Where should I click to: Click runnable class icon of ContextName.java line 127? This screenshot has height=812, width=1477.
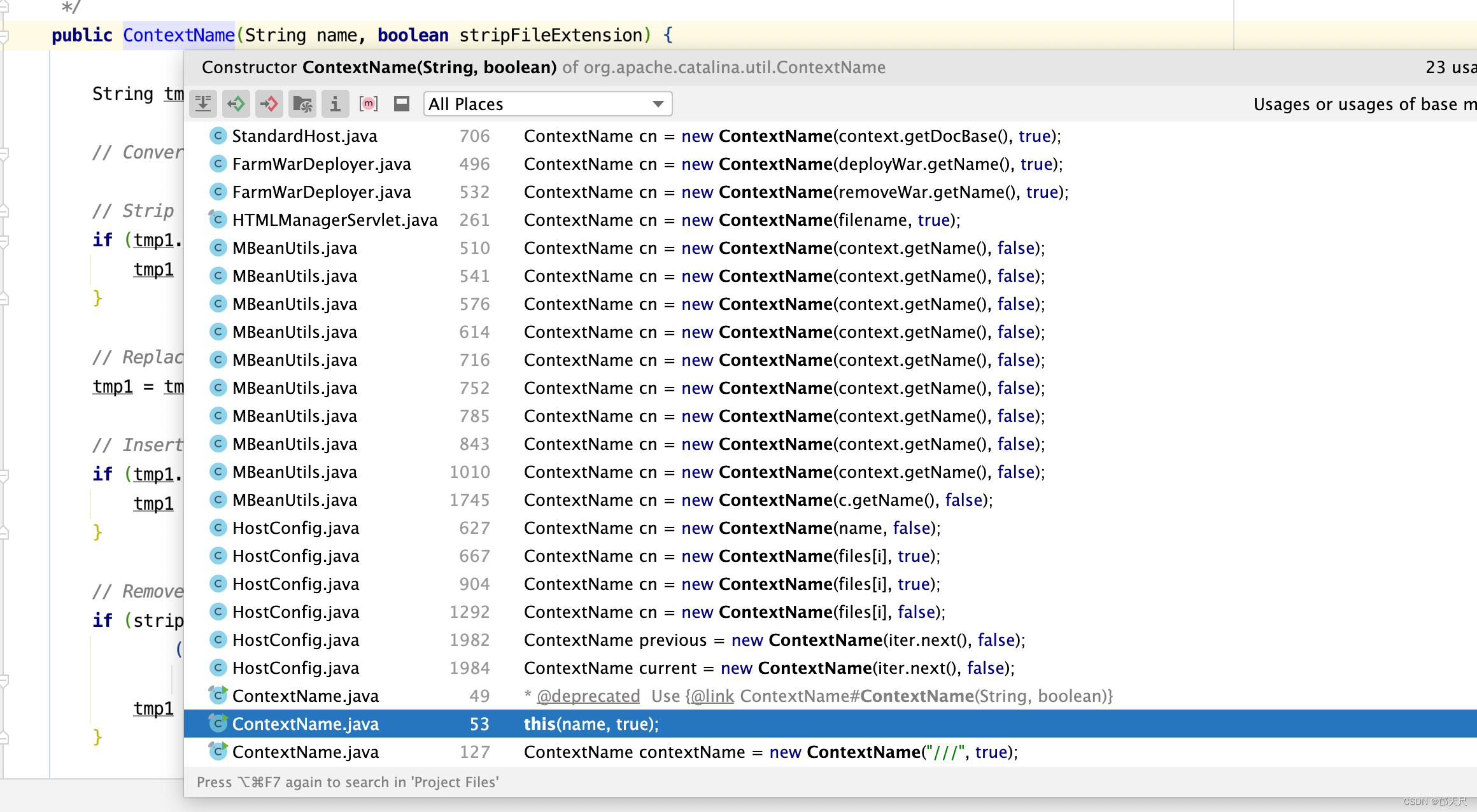[218, 751]
